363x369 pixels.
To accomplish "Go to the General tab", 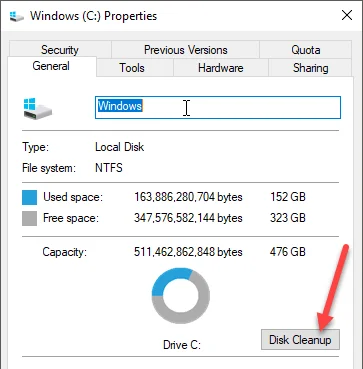I will (x=51, y=66).
